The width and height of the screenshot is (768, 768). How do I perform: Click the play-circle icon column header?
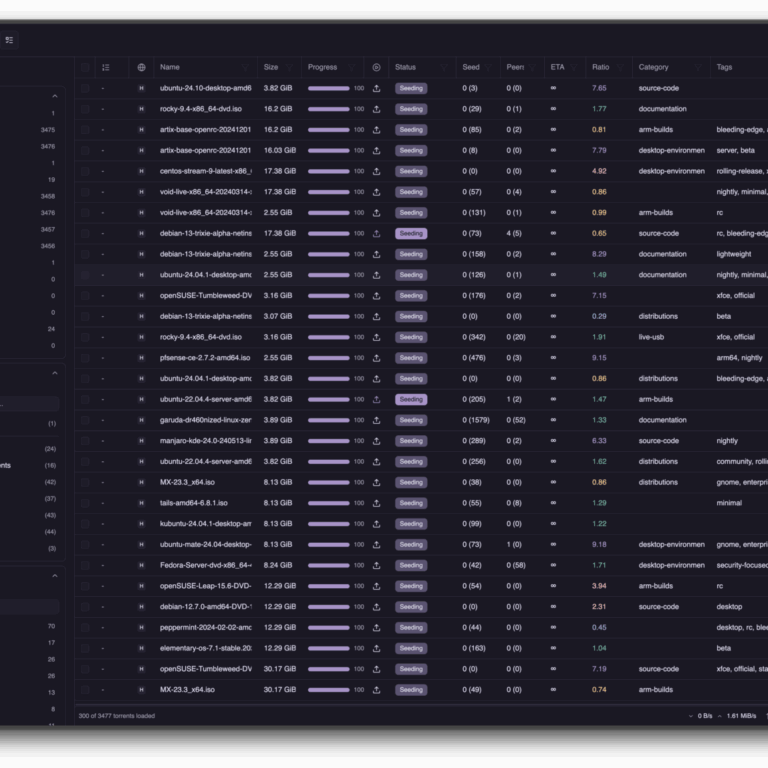[376, 68]
